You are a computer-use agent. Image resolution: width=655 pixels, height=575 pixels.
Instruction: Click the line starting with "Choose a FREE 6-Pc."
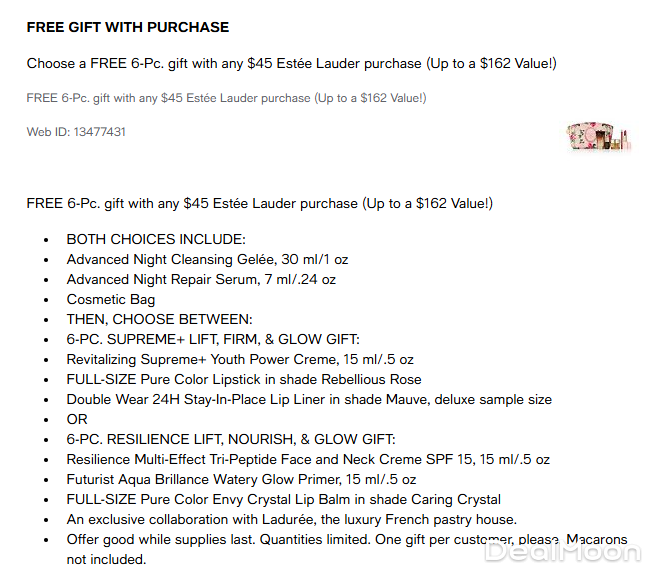pyautogui.click(x=291, y=64)
